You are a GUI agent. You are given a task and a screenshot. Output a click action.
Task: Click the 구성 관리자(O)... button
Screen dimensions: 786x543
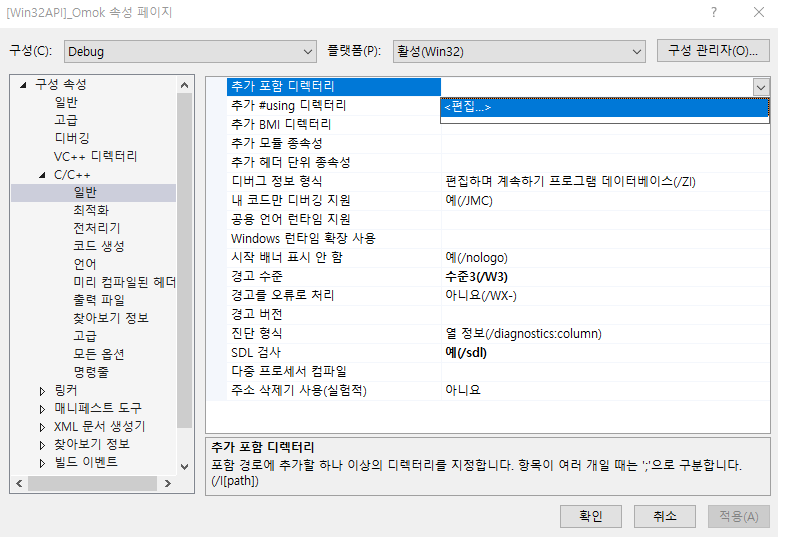click(x=713, y=51)
